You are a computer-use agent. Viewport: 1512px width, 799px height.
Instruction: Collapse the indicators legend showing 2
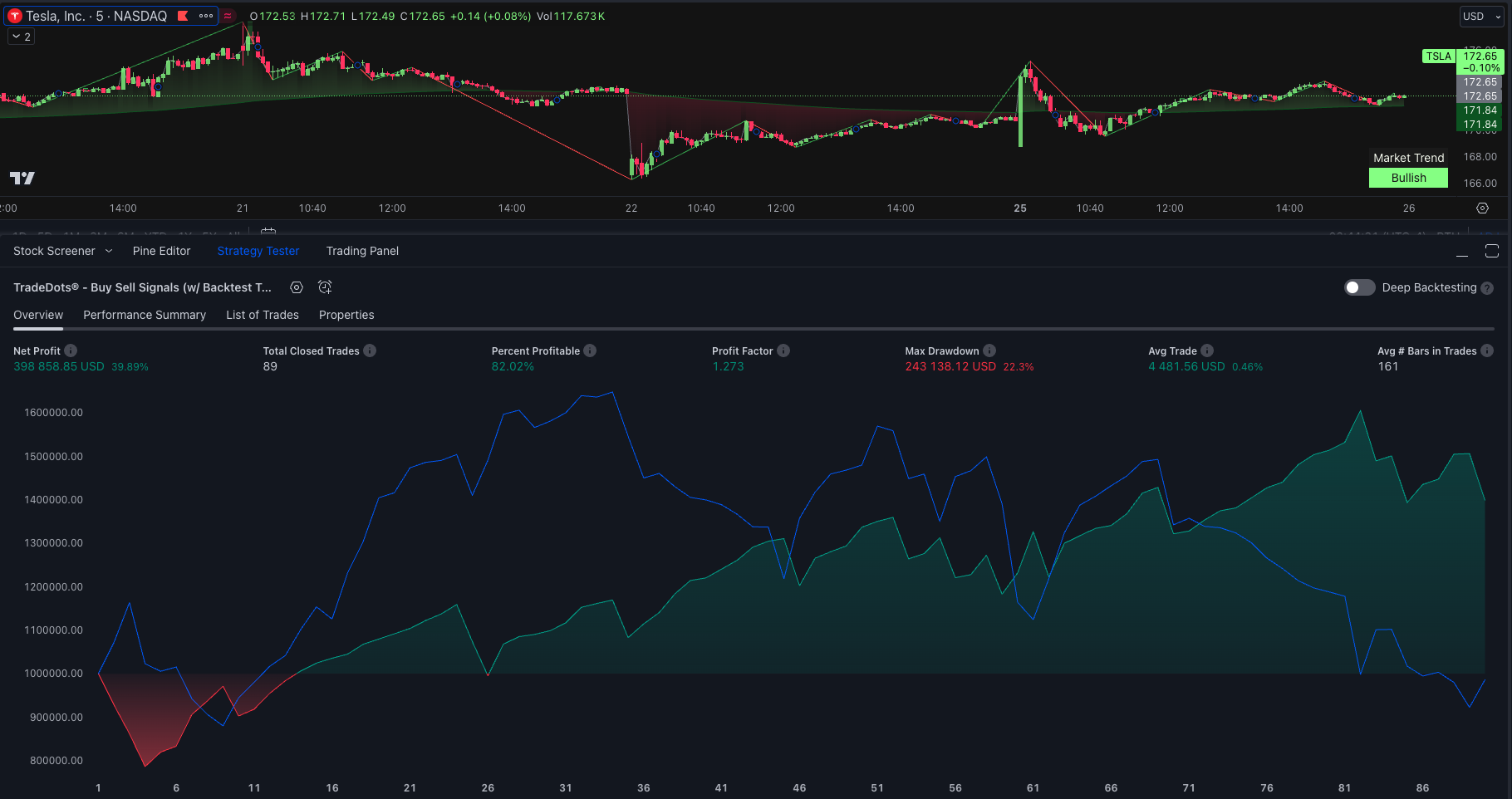point(22,37)
